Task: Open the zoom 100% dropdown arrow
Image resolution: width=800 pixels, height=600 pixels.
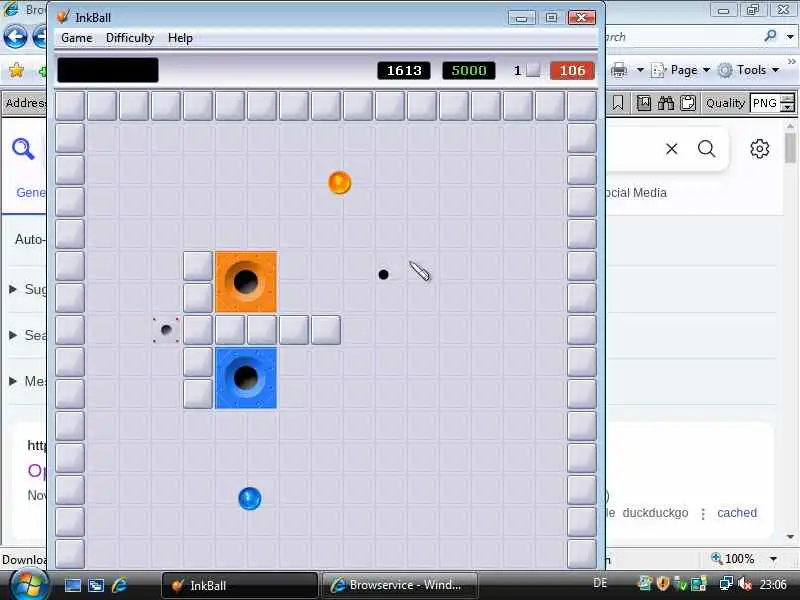Action: point(773,559)
